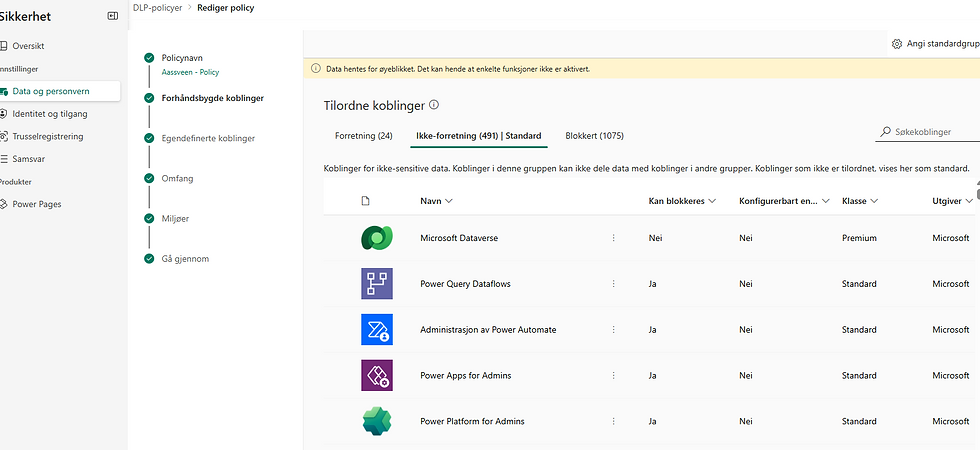The width and height of the screenshot is (980, 450).
Task: Switch to the Blokkert (1075) tab
Action: [594, 135]
